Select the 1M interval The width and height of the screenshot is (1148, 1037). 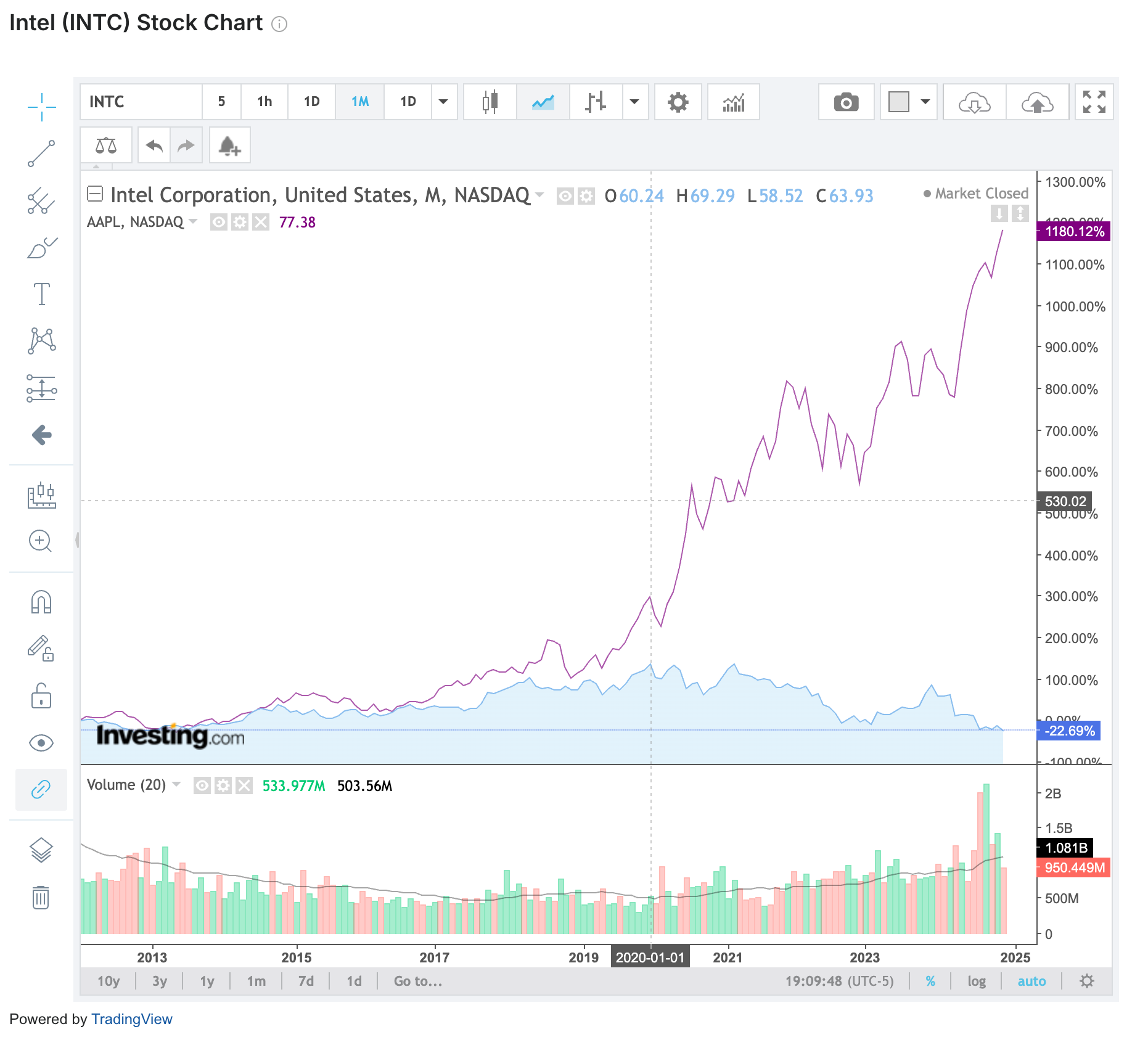point(360,102)
